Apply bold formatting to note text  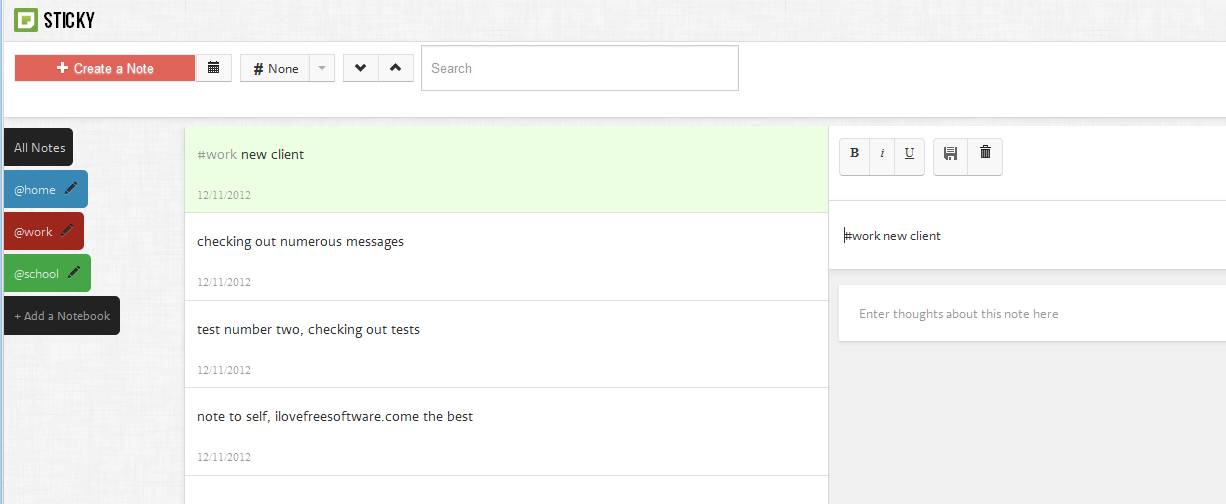[x=854, y=153]
